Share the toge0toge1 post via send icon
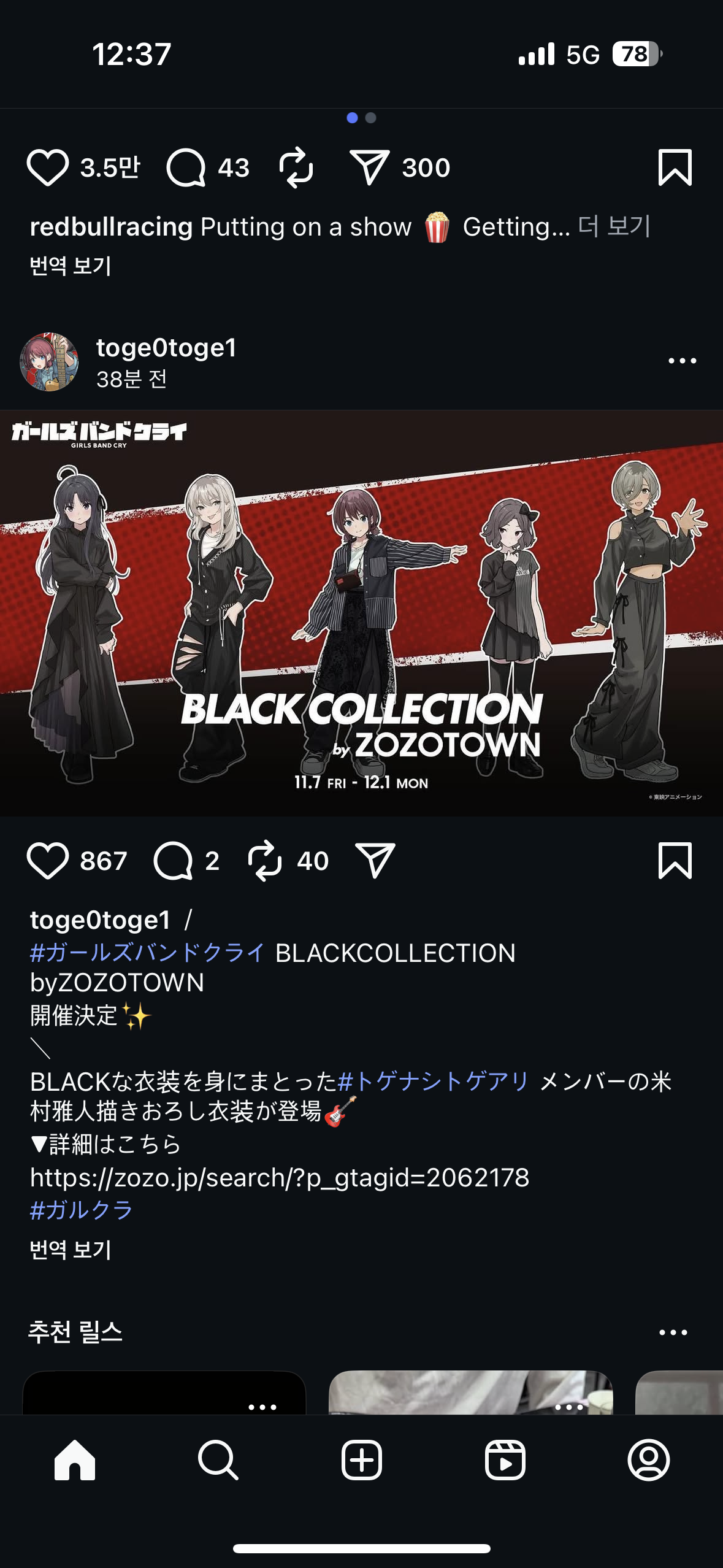The image size is (723, 1568). pyautogui.click(x=375, y=861)
